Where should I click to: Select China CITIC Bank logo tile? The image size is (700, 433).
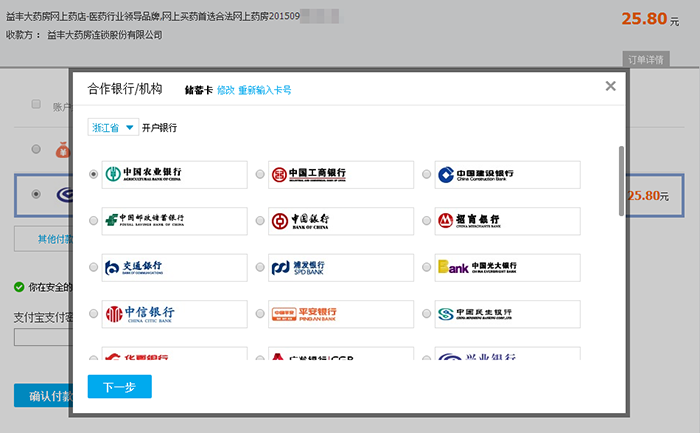pos(175,314)
